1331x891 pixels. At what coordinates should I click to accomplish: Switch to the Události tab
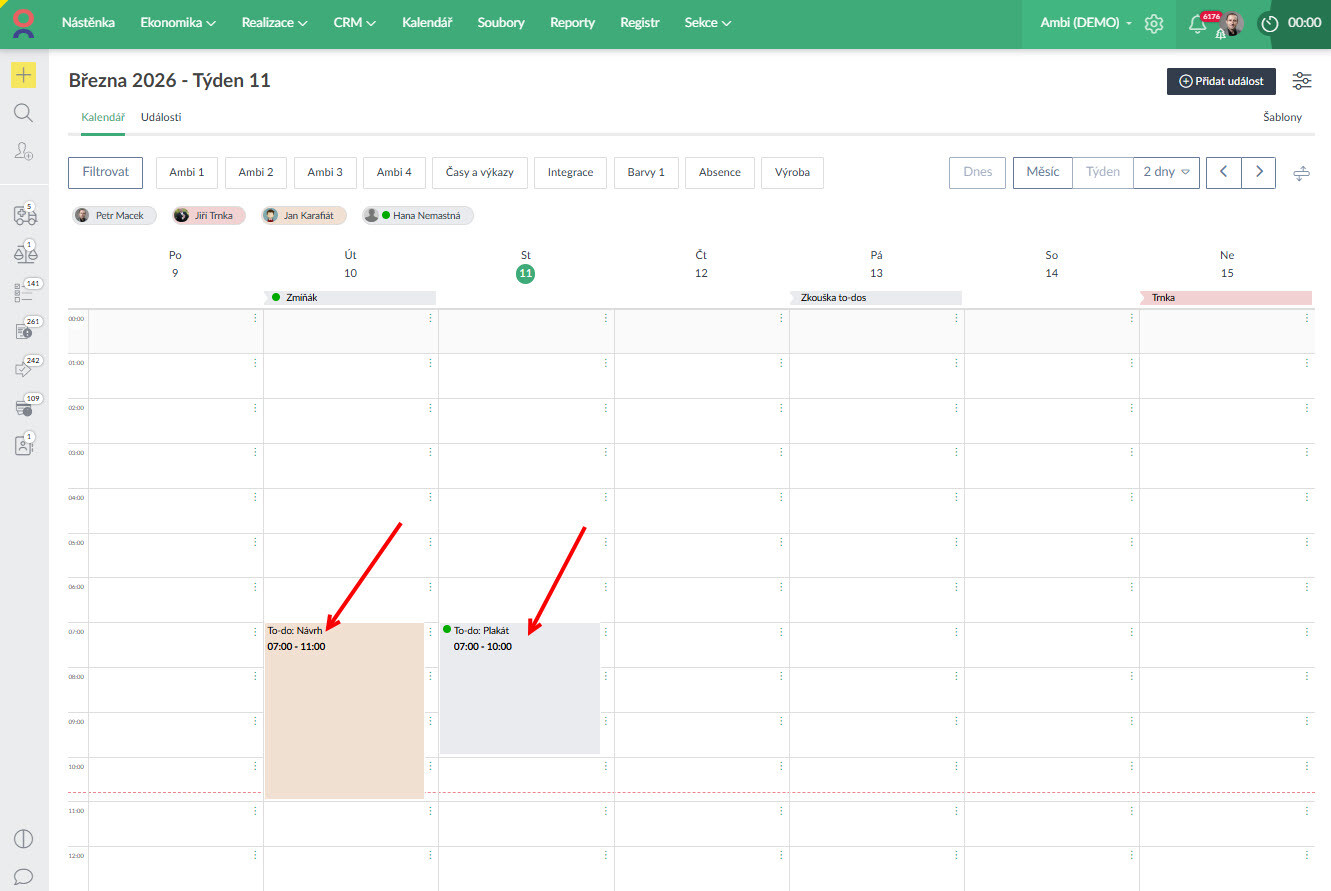click(161, 117)
